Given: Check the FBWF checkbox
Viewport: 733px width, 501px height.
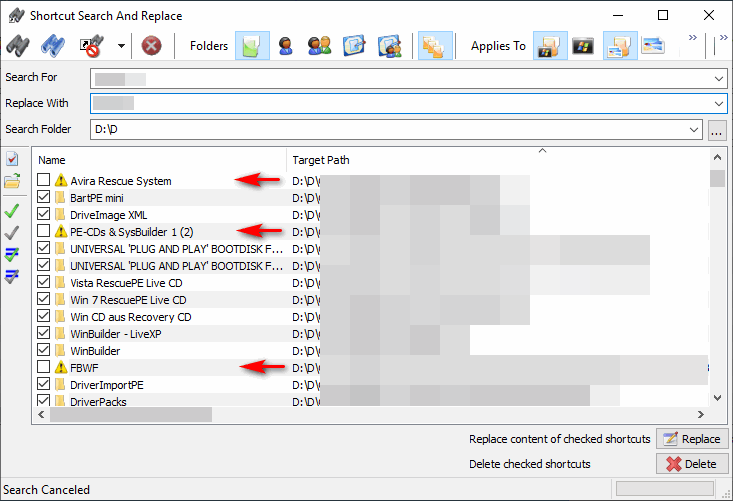Looking at the screenshot, I should tap(43, 366).
